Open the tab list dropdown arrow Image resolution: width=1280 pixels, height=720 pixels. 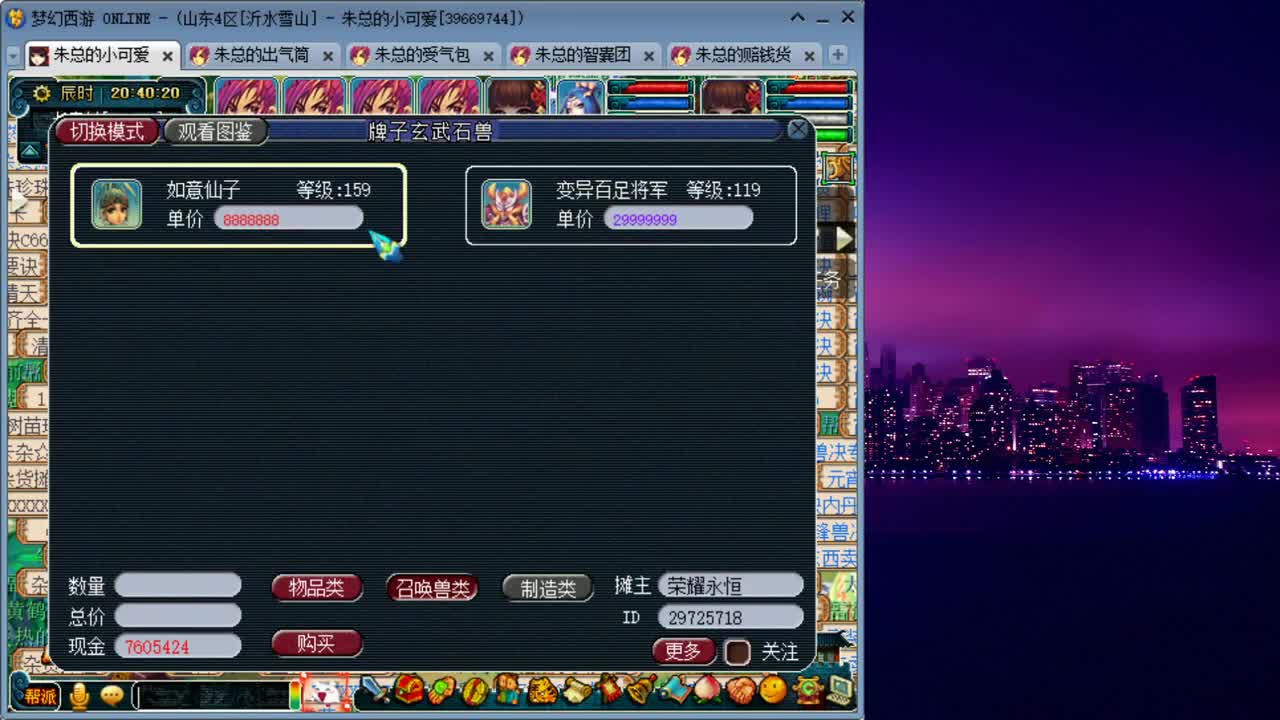pyautogui.click(x=14, y=55)
